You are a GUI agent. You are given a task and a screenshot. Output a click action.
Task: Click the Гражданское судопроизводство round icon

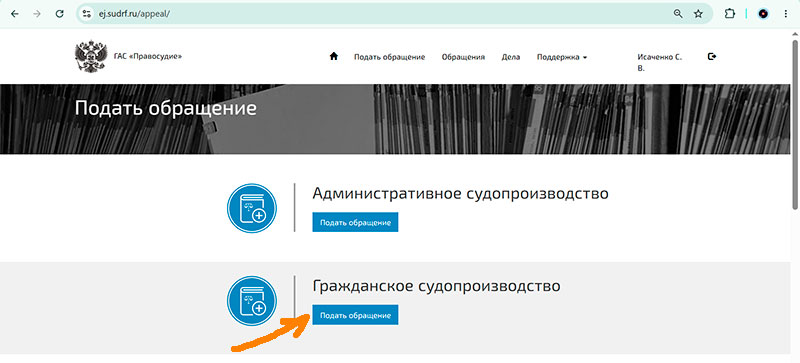coord(252,301)
